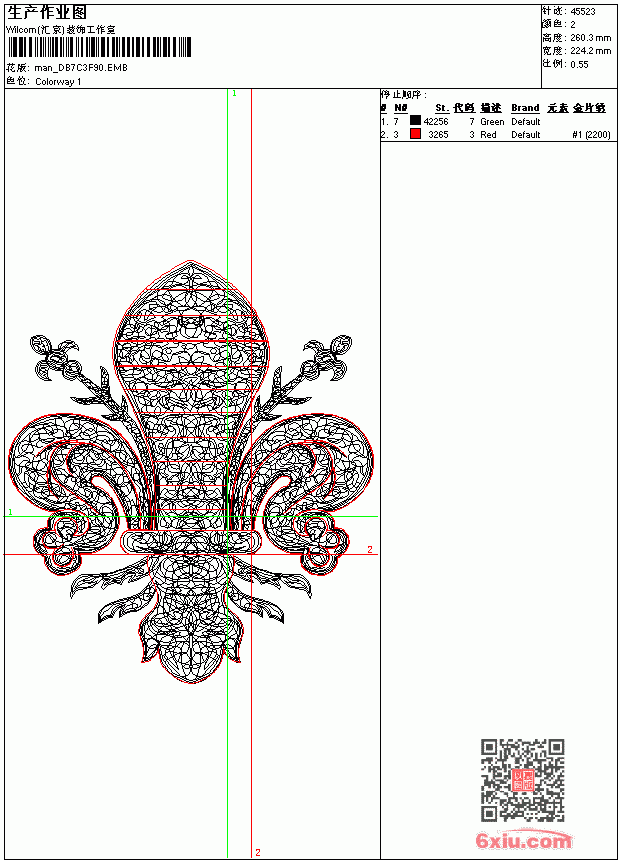This screenshot has width=620, height=860.
Task: Click the red marker 2 at right of horizontal line
Action: 370,549
